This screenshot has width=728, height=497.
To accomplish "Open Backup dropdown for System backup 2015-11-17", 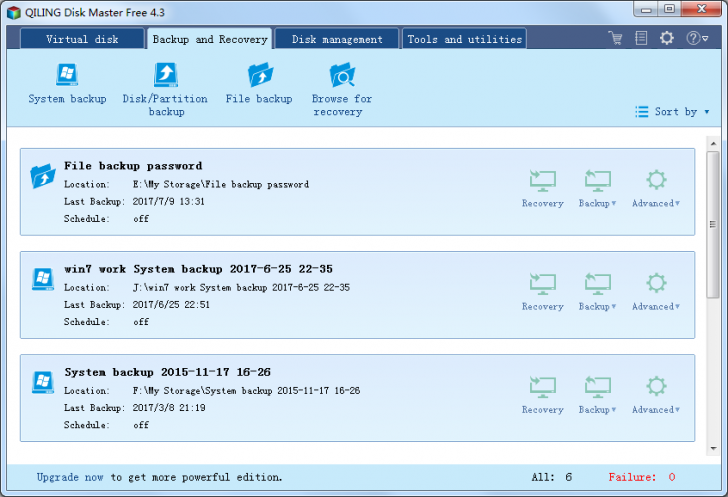I will coord(597,395).
